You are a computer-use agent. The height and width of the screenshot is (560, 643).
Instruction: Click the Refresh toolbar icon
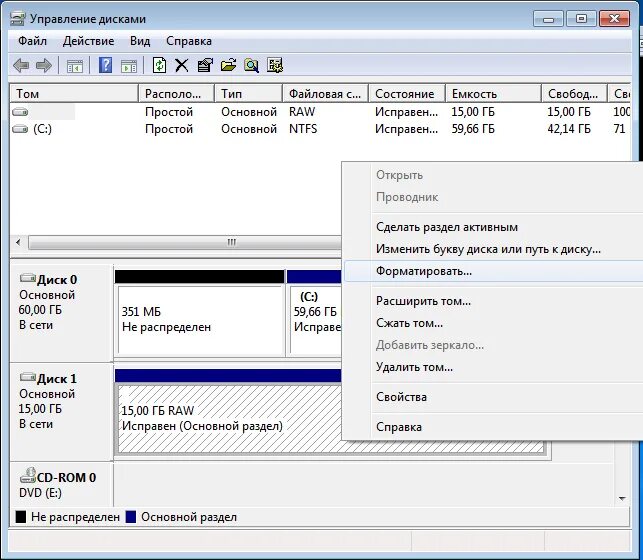click(x=160, y=65)
